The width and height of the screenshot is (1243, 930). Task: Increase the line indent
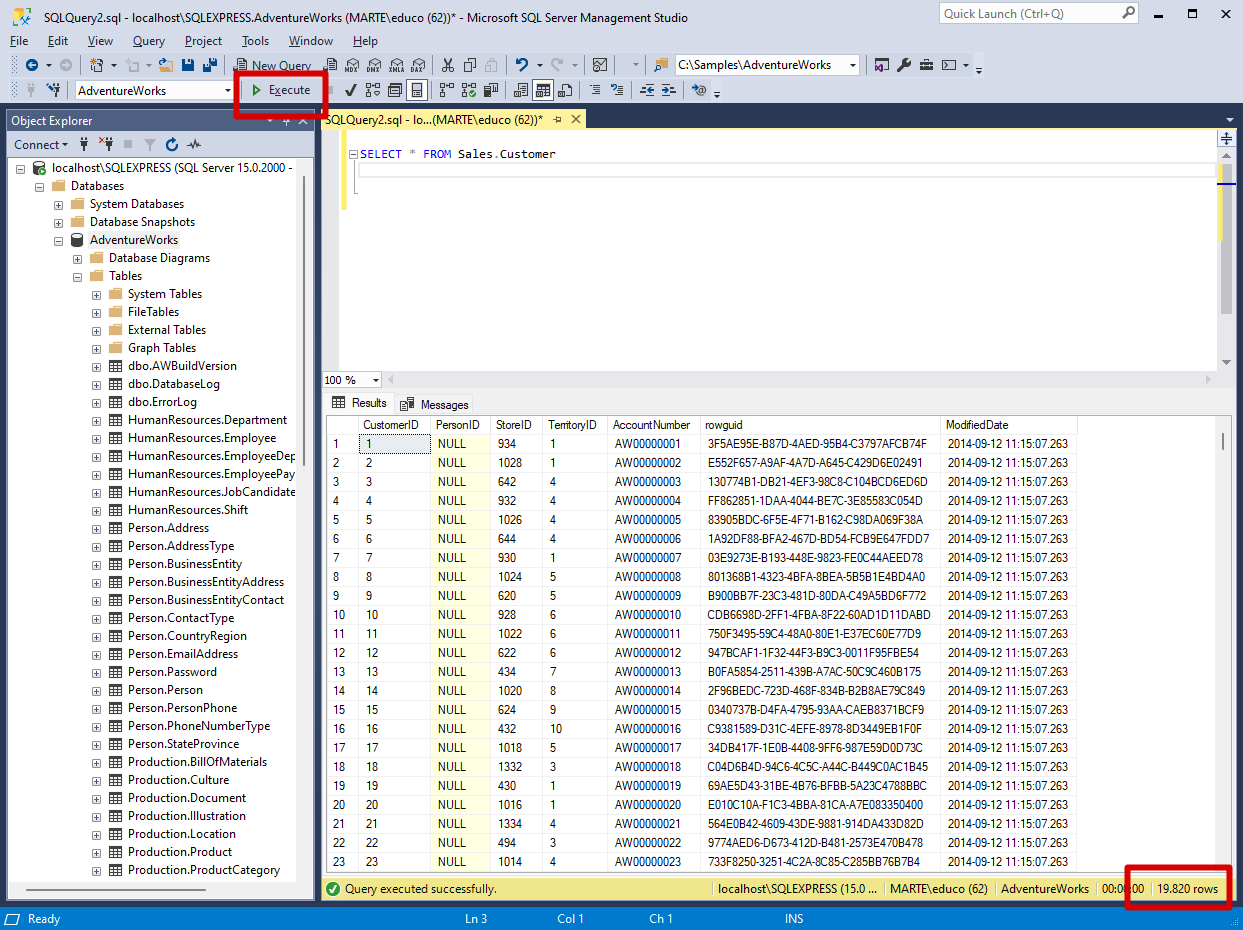tap(669, 90)
